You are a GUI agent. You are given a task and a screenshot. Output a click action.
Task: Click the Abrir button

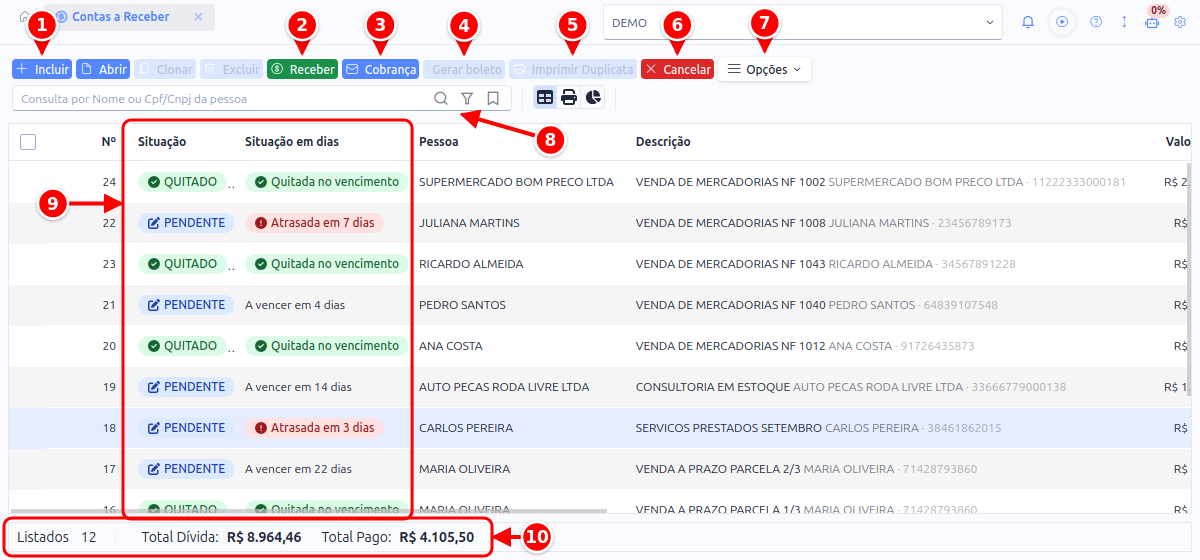pyautogui.click(x=104, y=69)
